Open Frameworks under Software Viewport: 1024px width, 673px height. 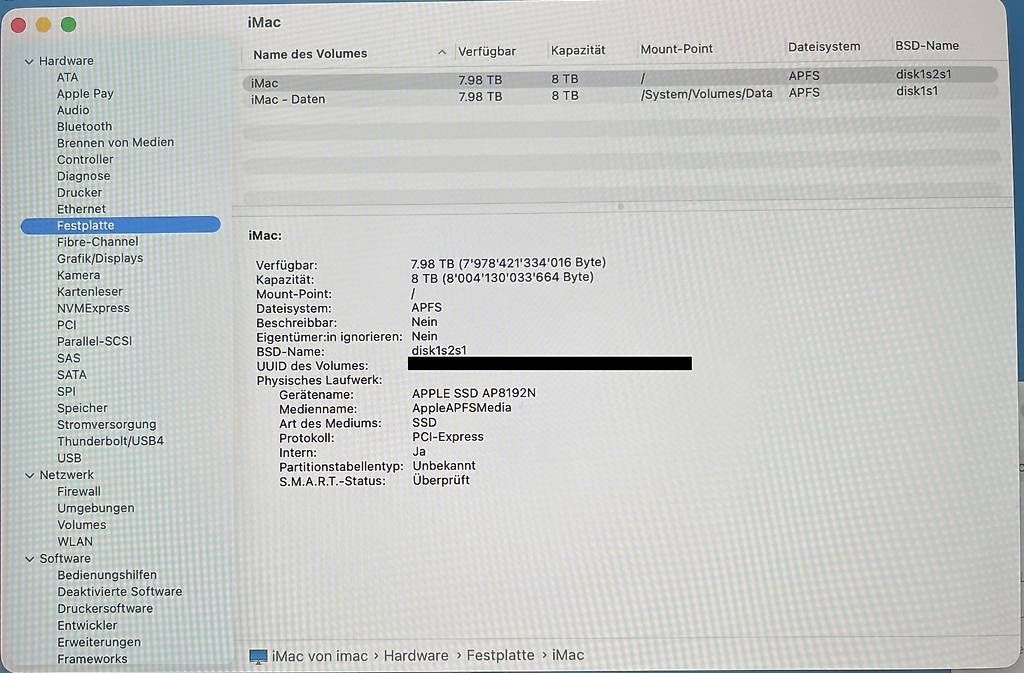tap(92, 659)
